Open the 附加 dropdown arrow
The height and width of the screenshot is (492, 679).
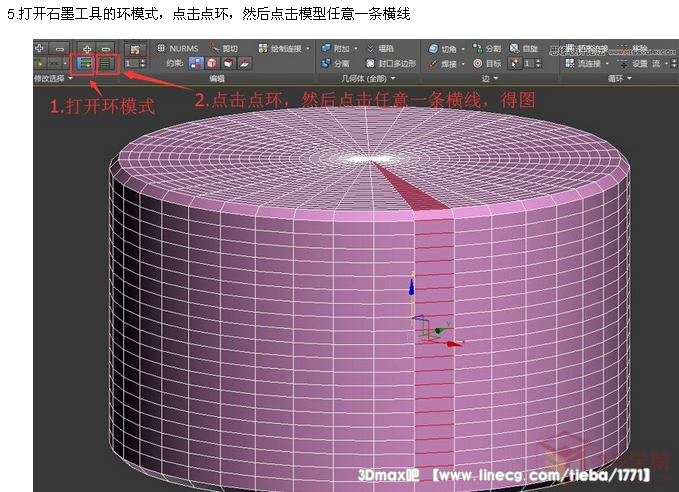point(356,49)
